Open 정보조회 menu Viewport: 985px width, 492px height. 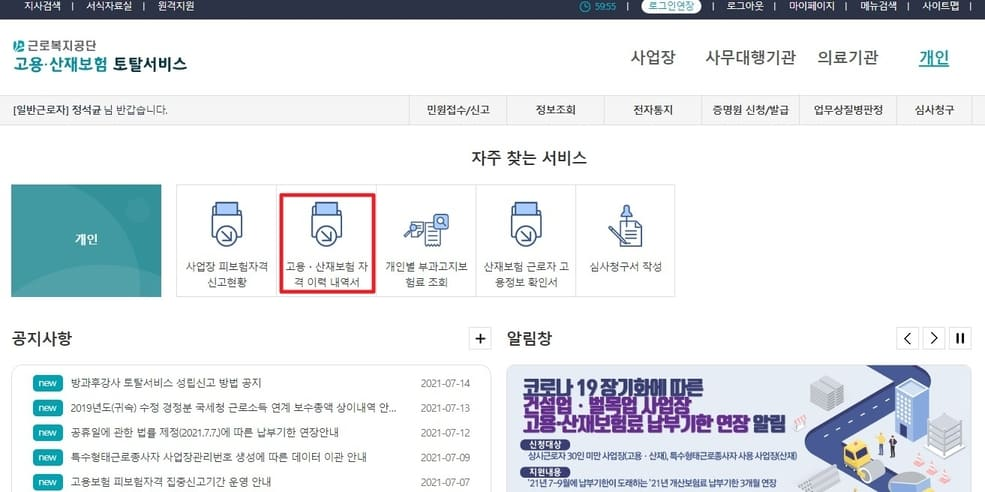pos(555,110)
